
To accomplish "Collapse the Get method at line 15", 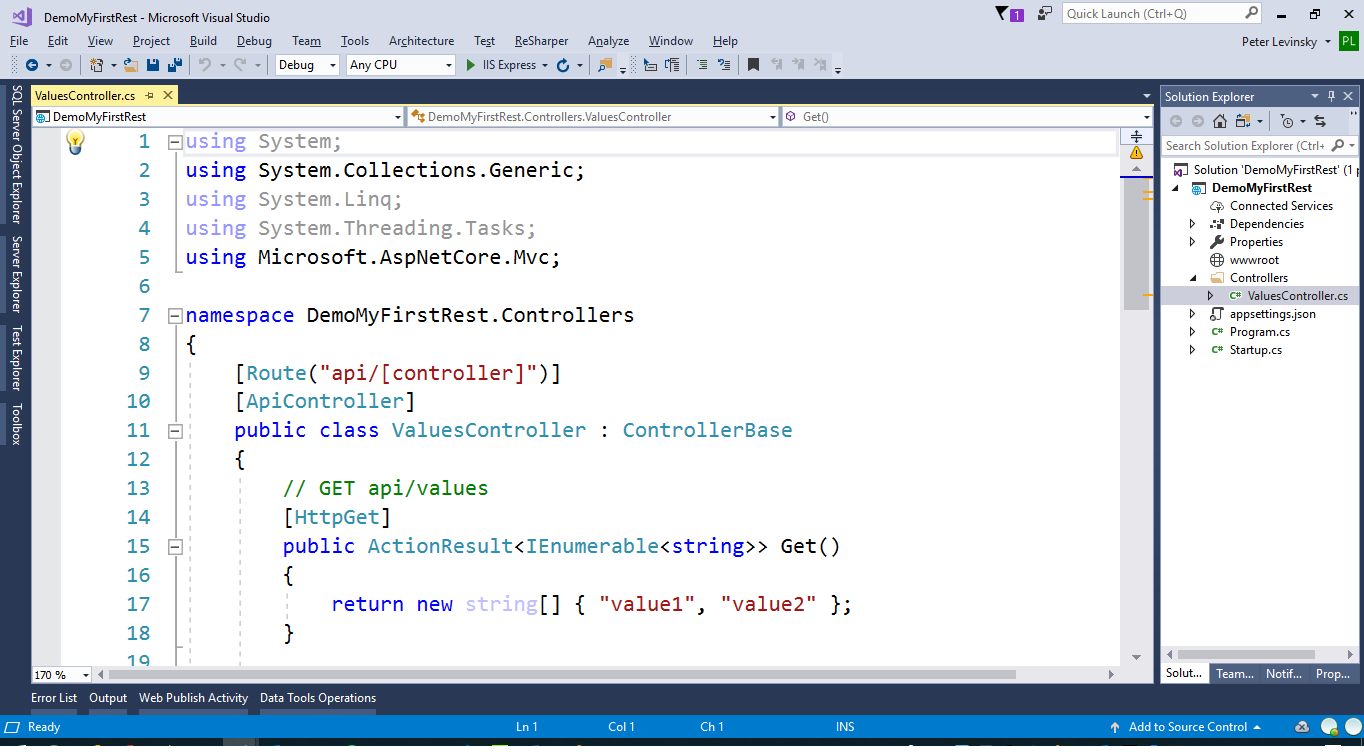I will click(x=175, y=547).
